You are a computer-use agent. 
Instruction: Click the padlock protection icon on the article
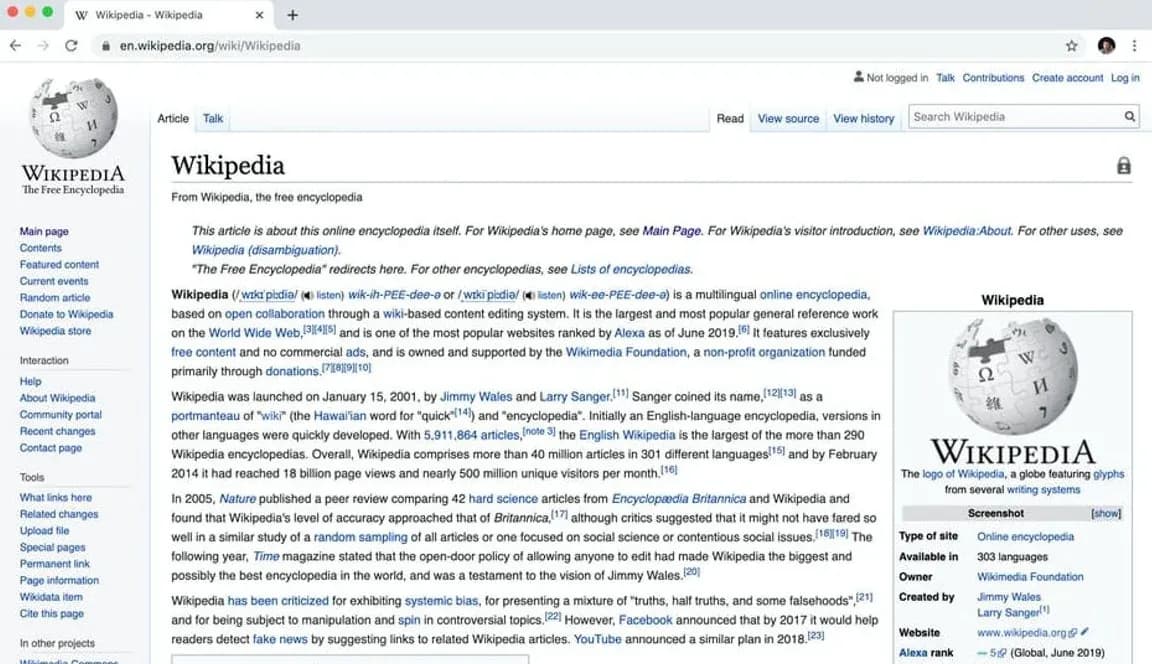point(1123,165)
